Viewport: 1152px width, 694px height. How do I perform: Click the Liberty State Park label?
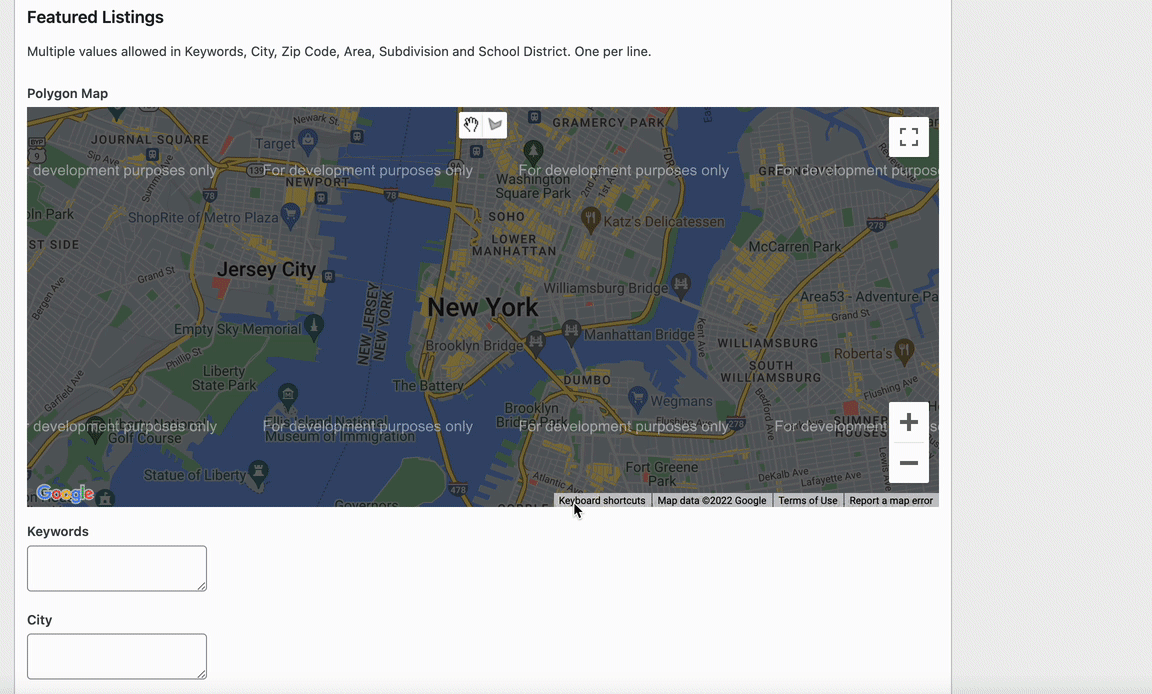pyautogui.click(x=223, y=378)
